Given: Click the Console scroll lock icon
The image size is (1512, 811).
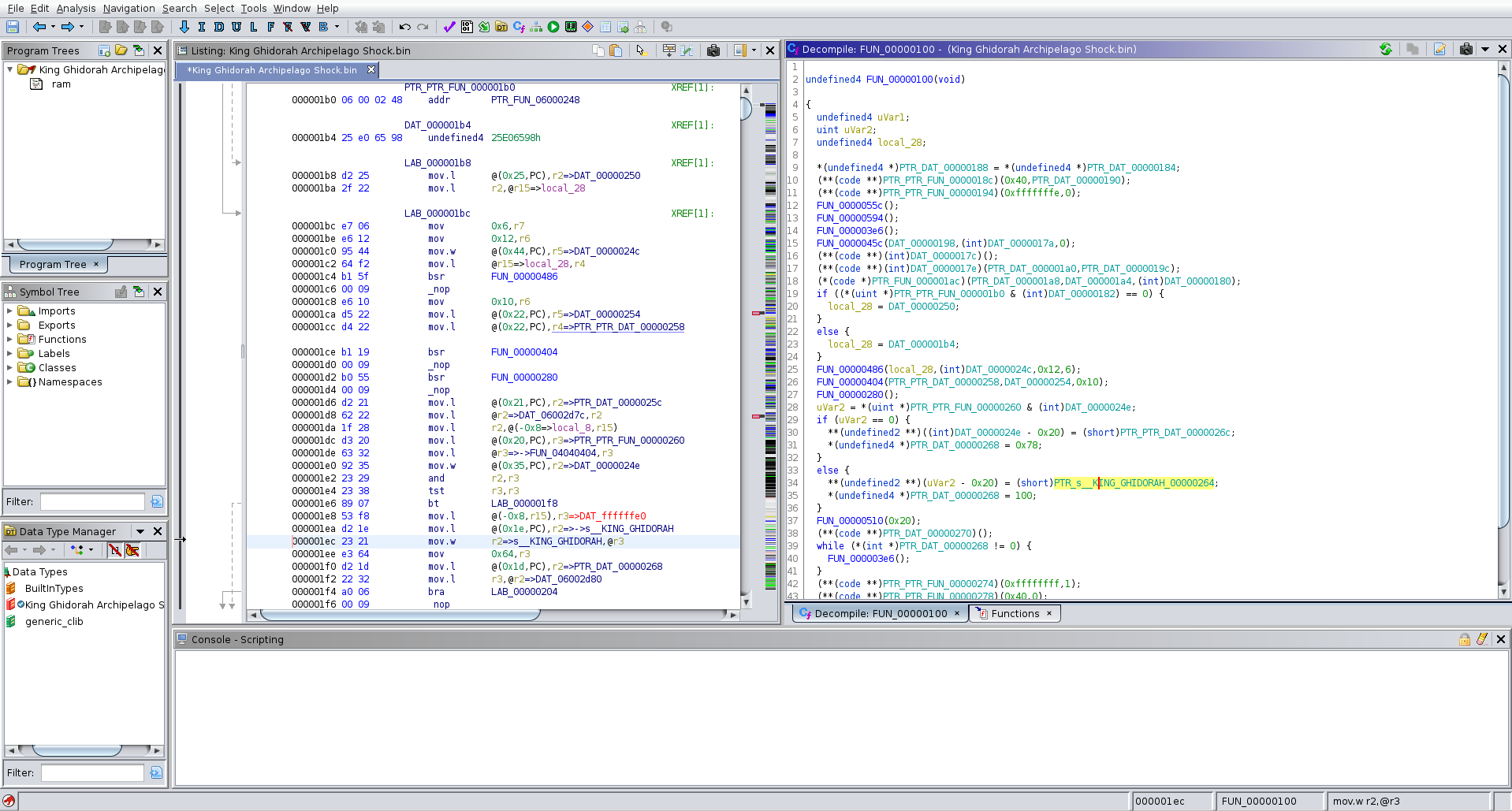Looking at the screenshot, I should click(1465, 639).
